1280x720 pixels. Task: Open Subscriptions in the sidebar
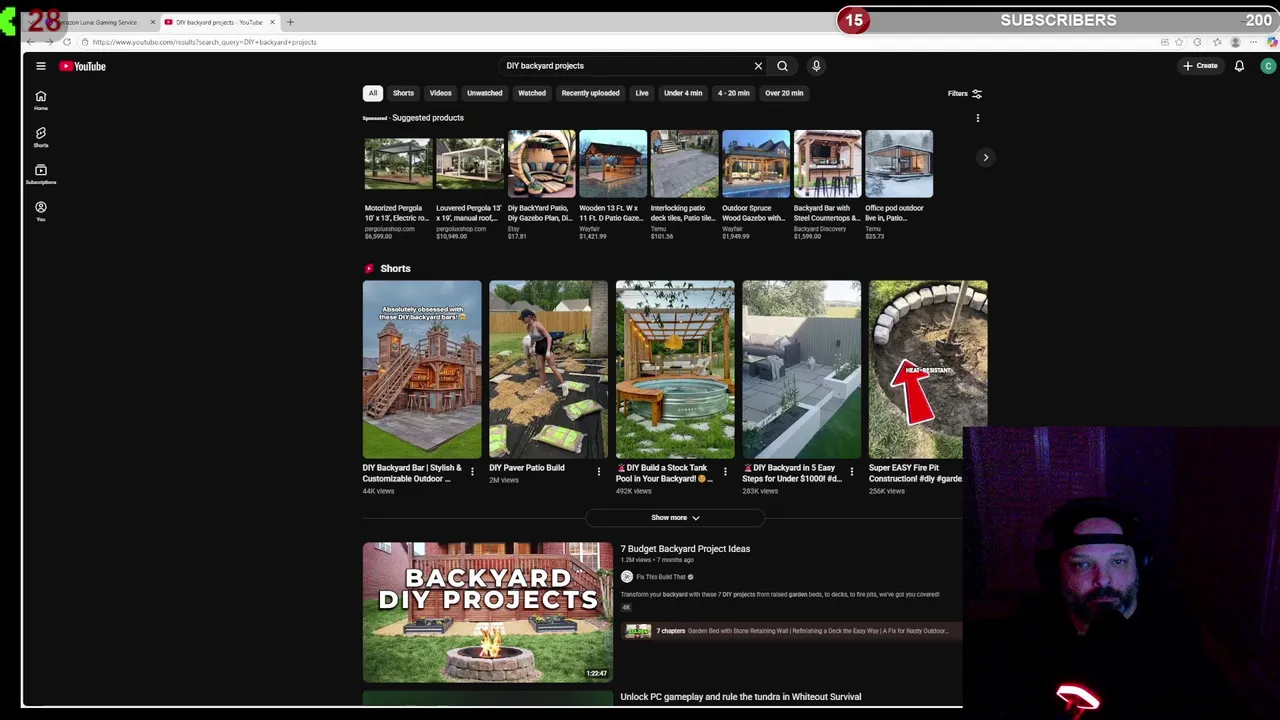coord(41,174)
